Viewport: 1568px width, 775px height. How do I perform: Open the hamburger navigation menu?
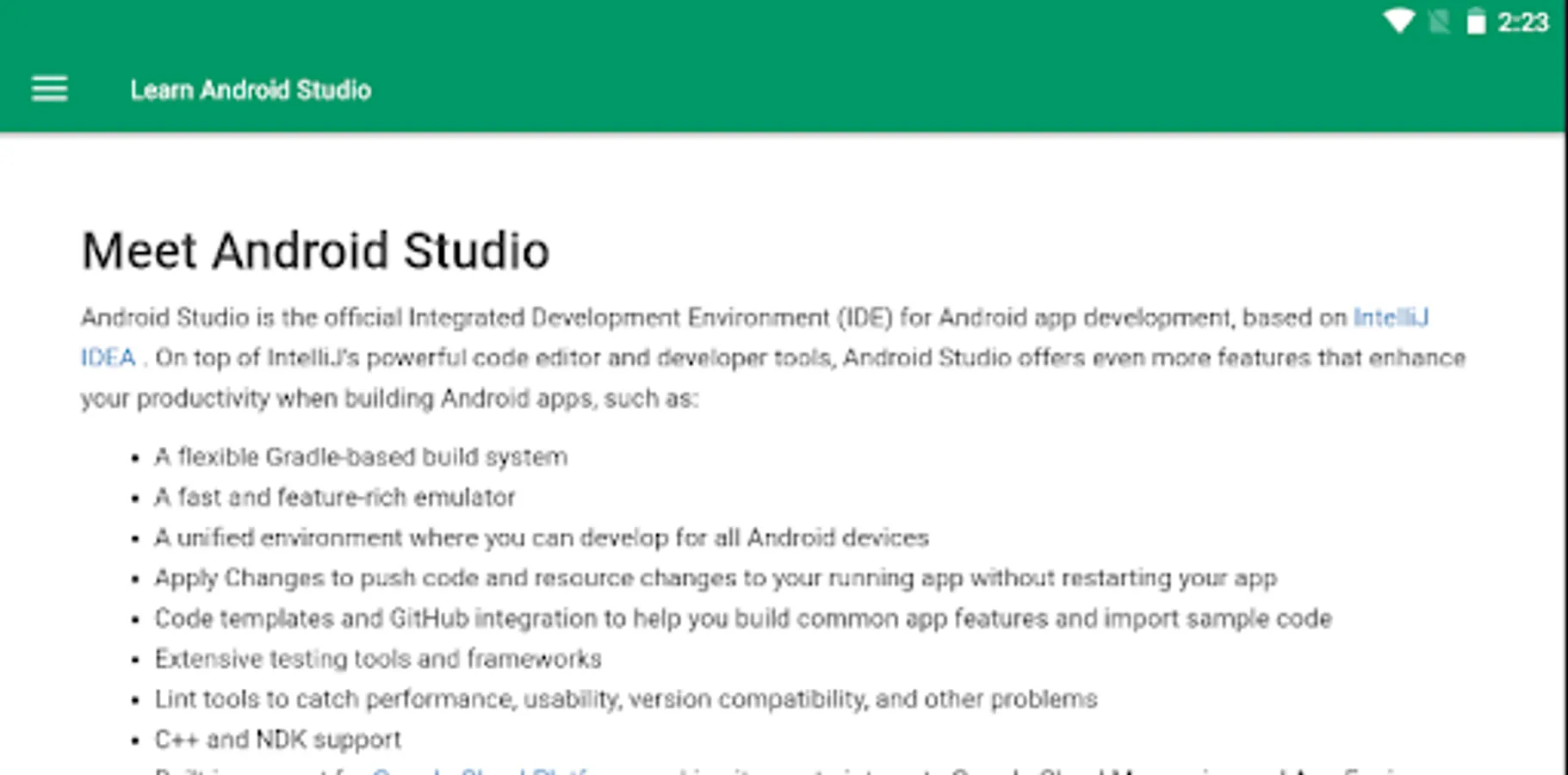[x=49, y=89]
